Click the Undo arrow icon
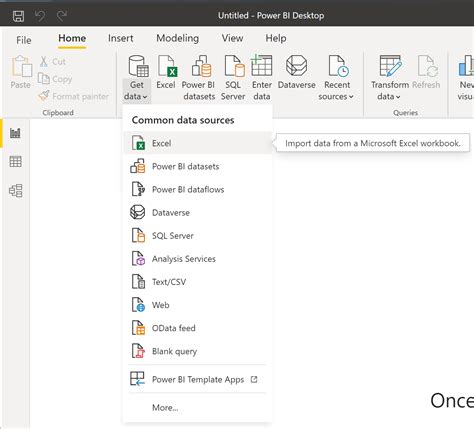Screen dimensions: 474x429 pyautogui.click(x=40, y=16)
